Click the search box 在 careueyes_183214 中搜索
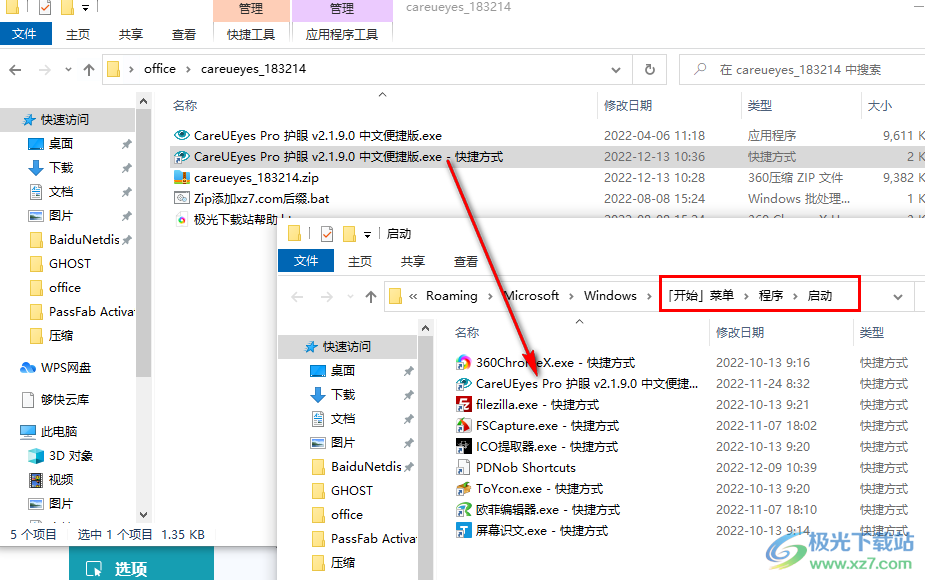The width and height of the screenshot is (925, 580). coord(802,70)
